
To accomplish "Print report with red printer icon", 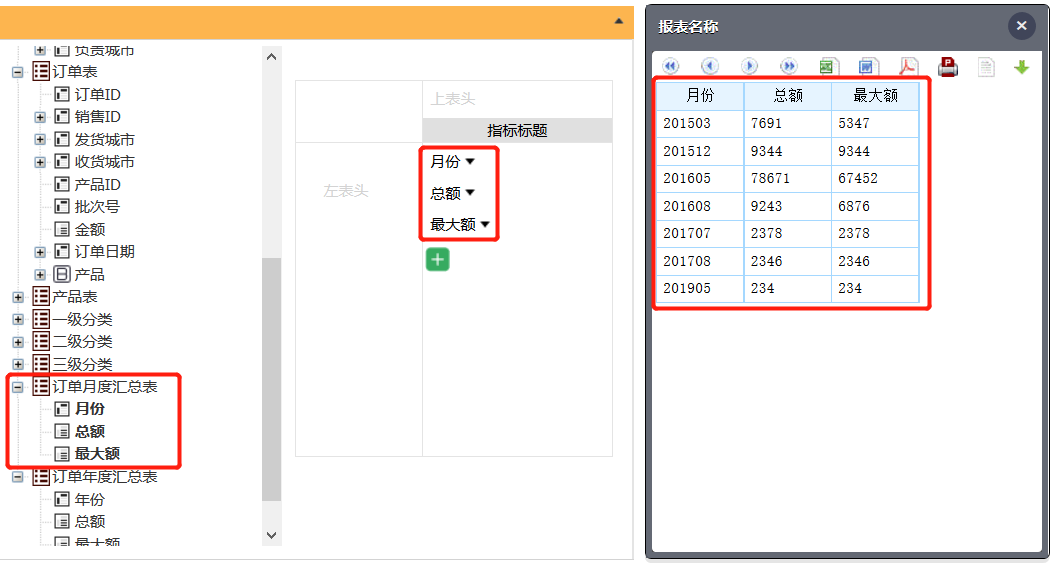I will (947, 66).
